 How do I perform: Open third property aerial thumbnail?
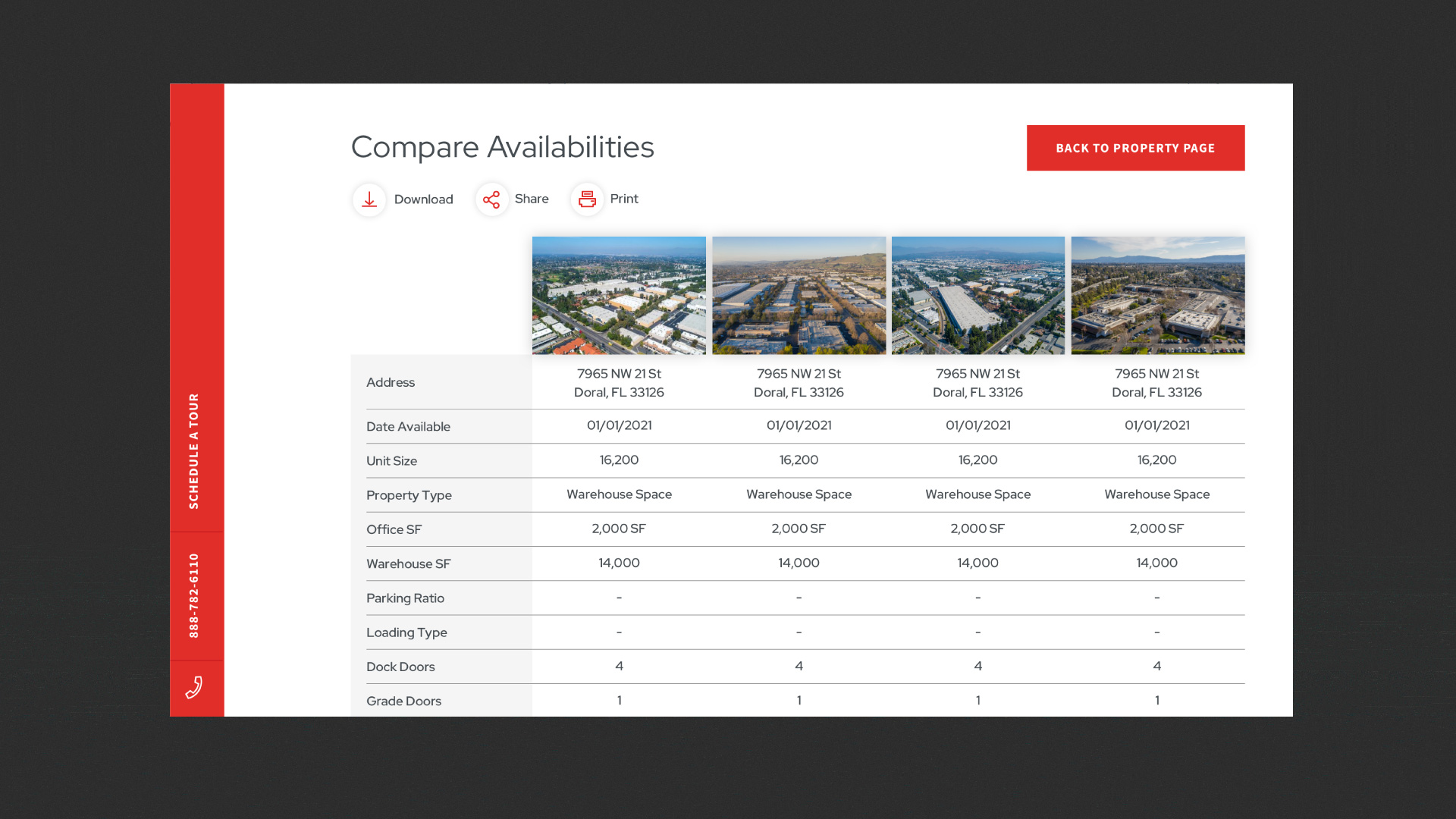[x=977, y=295]
